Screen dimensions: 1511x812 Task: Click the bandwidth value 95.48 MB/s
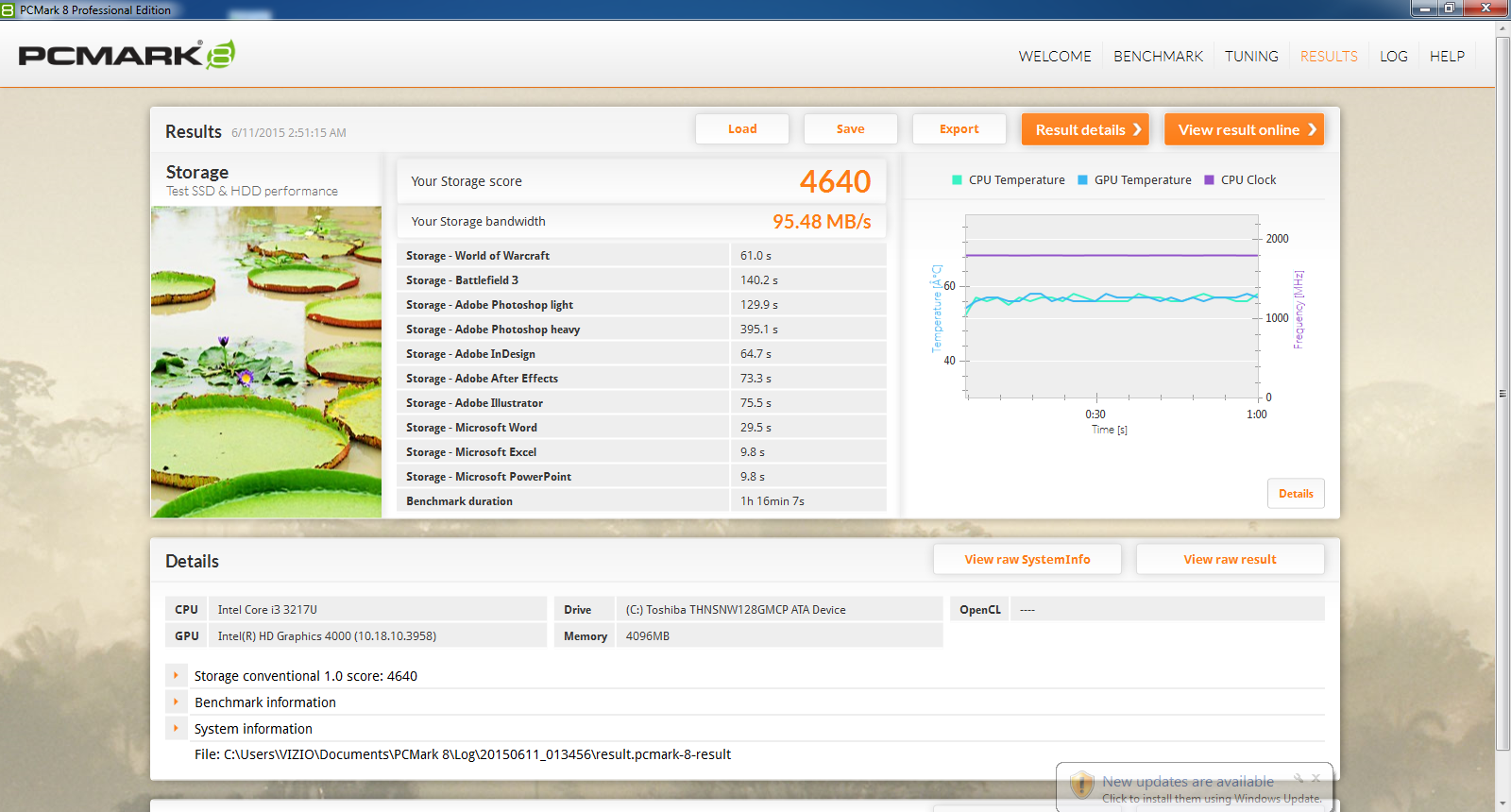(822, 222)
